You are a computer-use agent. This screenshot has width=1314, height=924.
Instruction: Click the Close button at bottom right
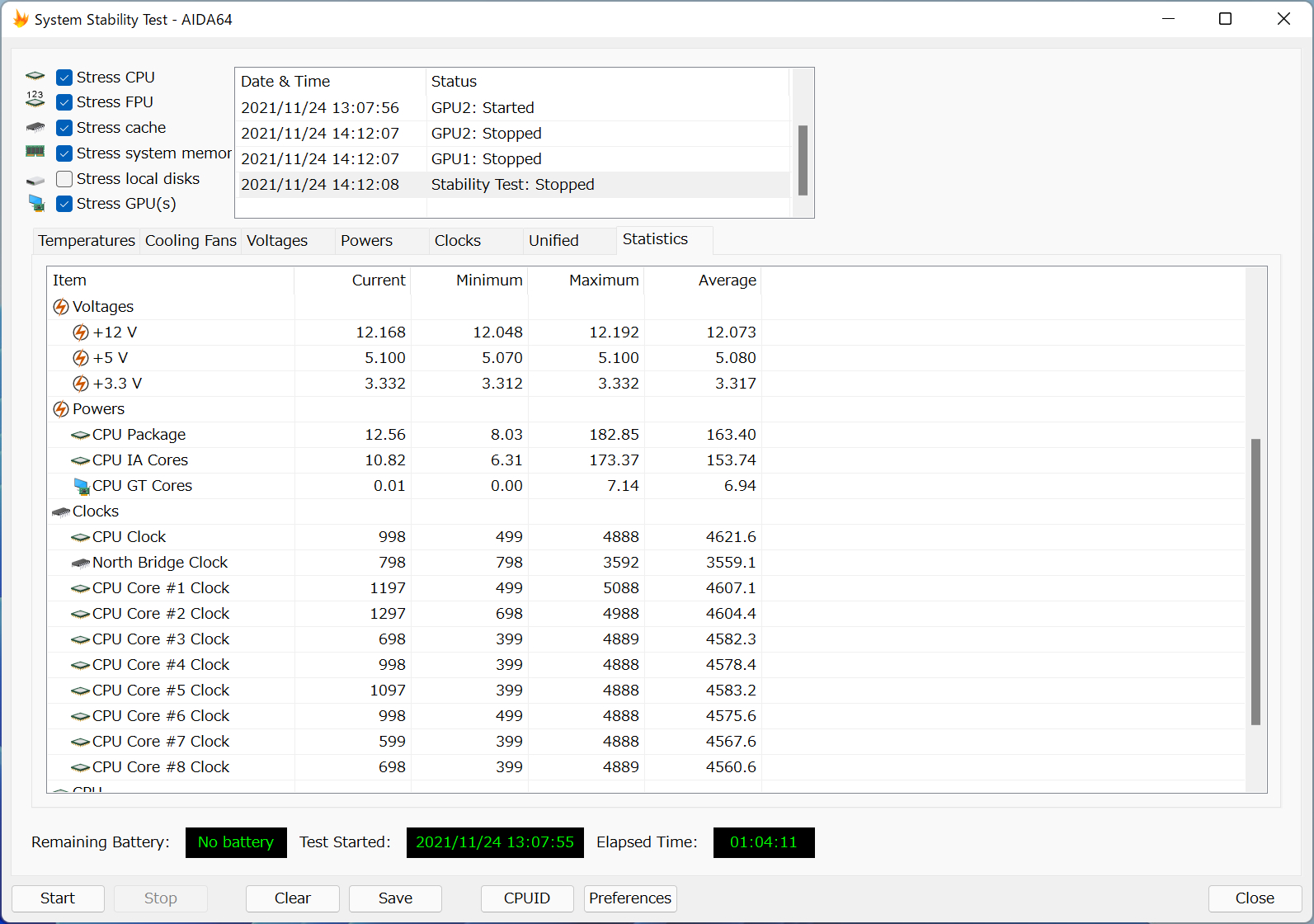tap(1255, 898)
